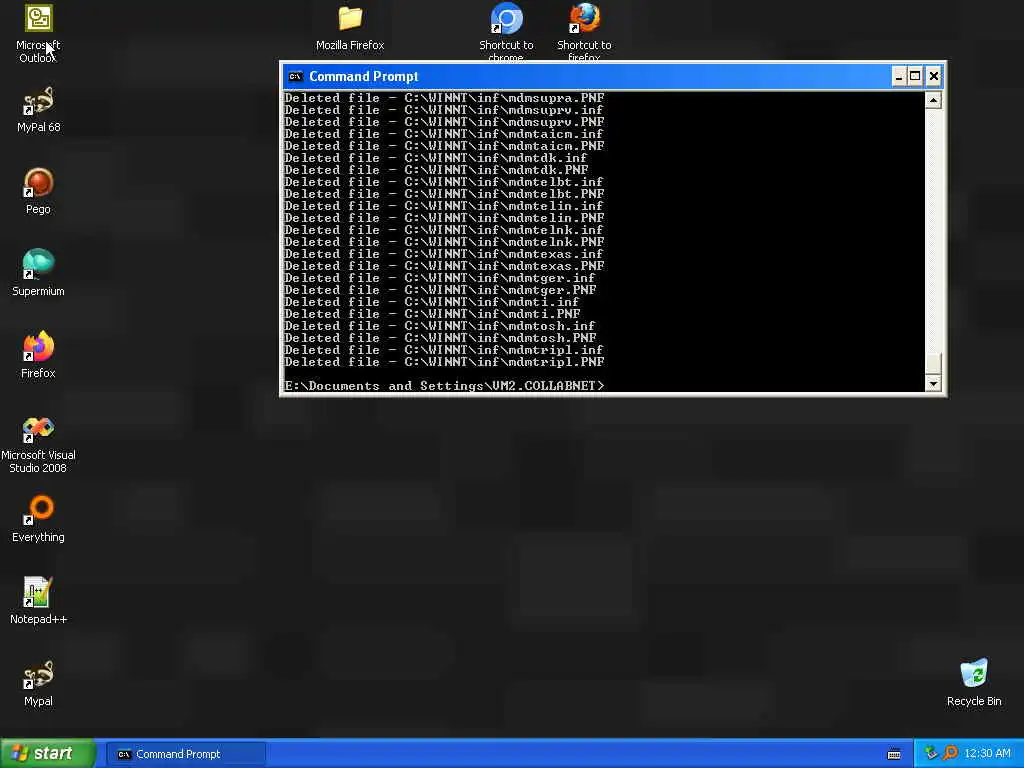The image size is (1024, 768).
Task: Close the Command Prompt window
Action: coord(934,76)
